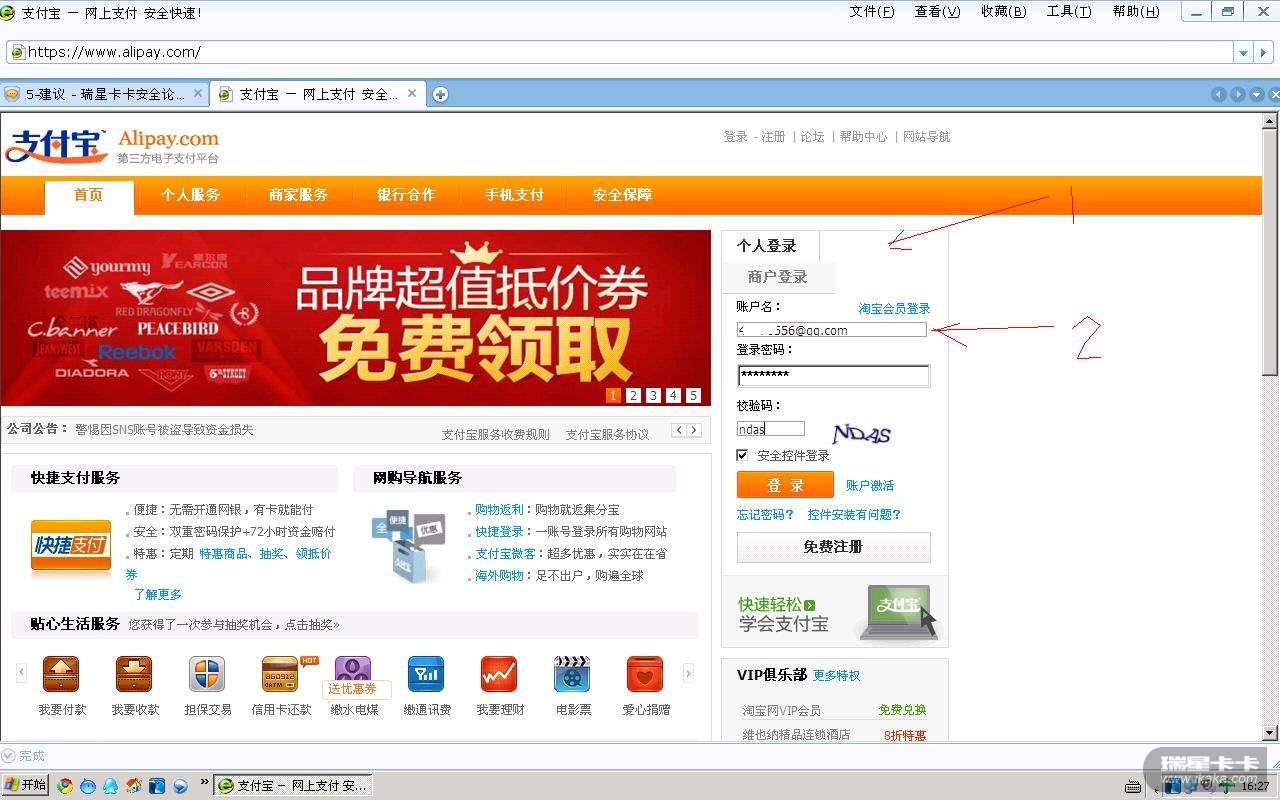Click the shopping bag navigation icon

coord(408,546)
